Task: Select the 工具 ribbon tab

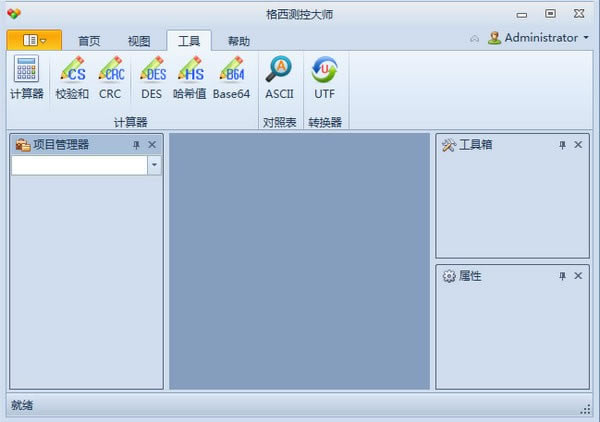Action: point(189,41)
